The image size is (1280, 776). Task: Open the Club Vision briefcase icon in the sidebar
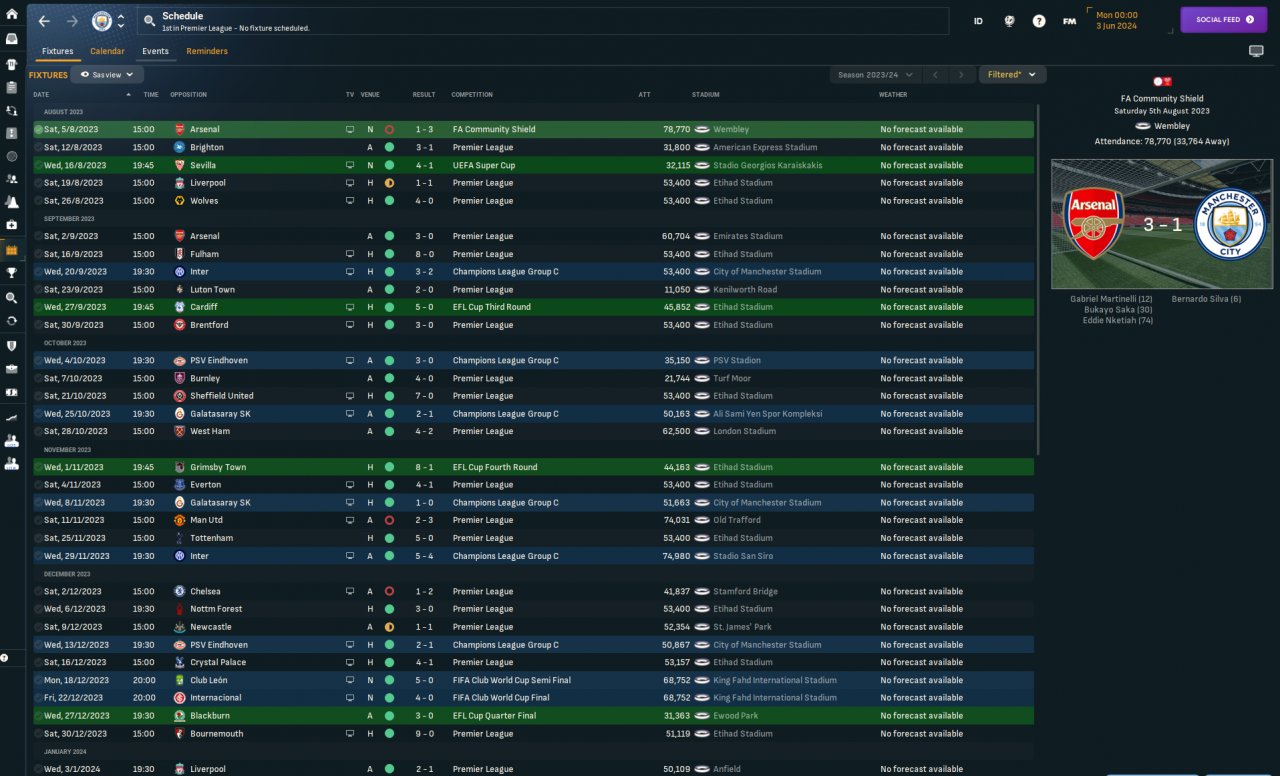[12, 368]
